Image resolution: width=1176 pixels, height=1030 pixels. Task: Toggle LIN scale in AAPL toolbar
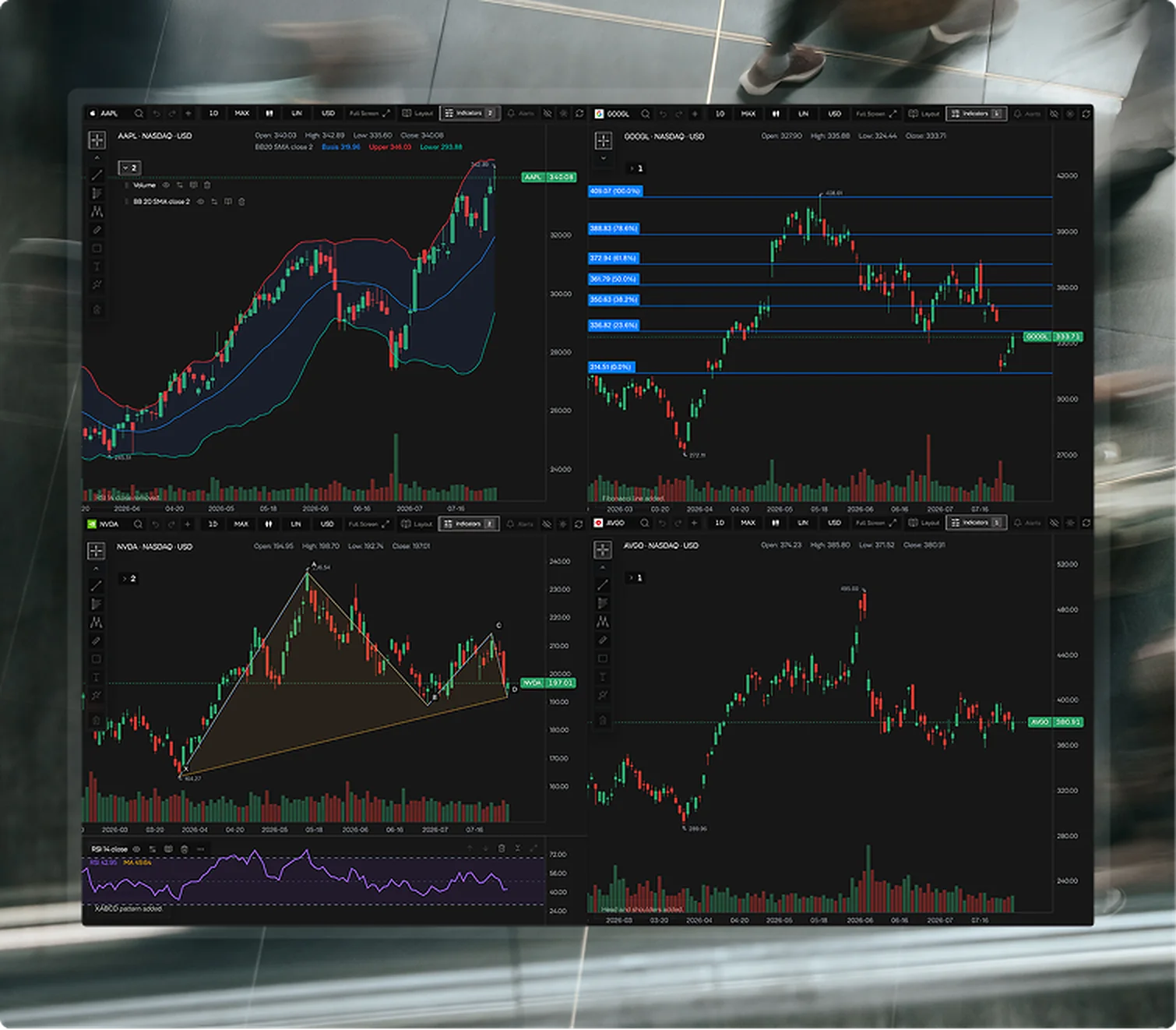(297, 113)
